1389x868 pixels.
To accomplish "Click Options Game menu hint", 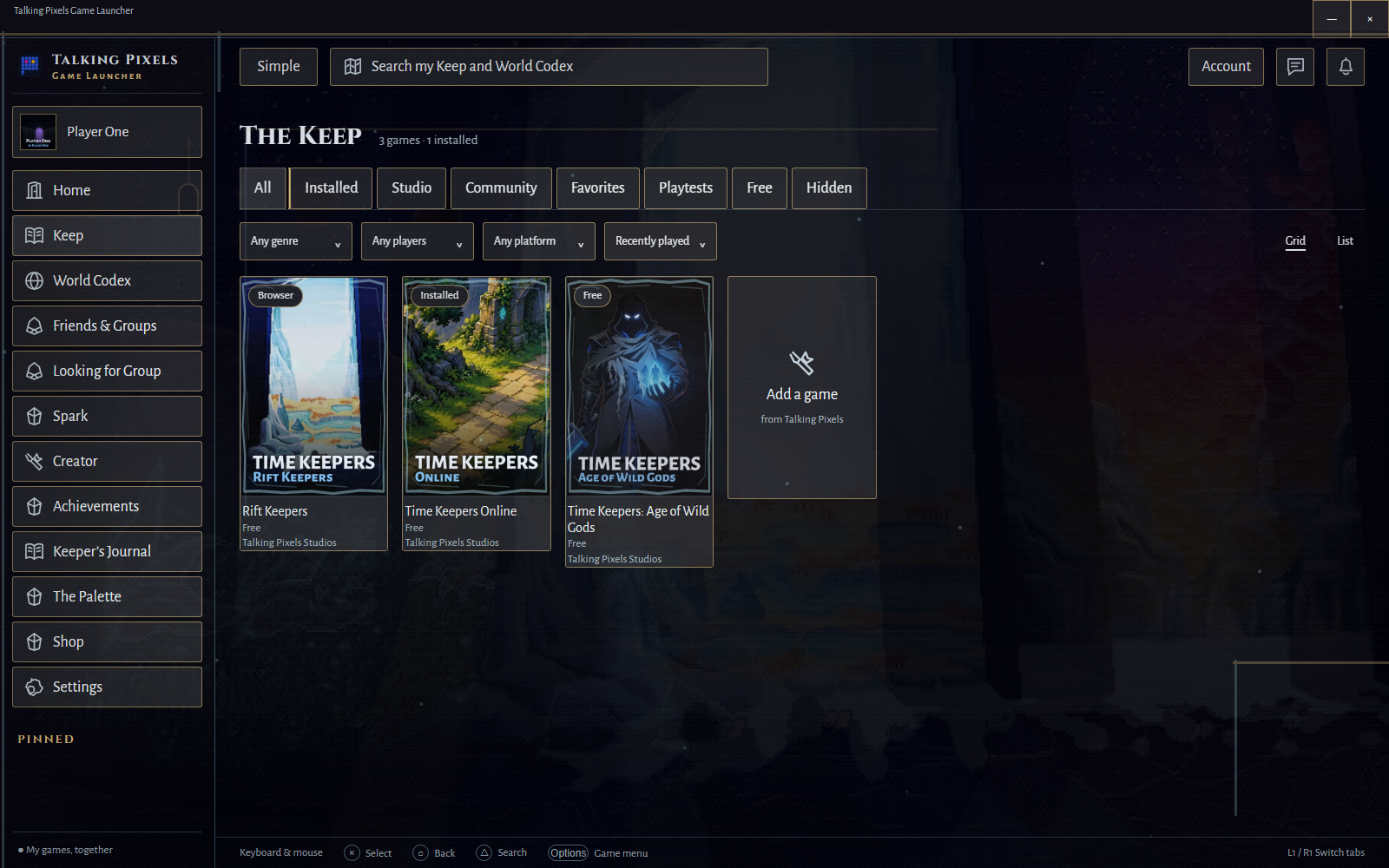I will (598, 853).
